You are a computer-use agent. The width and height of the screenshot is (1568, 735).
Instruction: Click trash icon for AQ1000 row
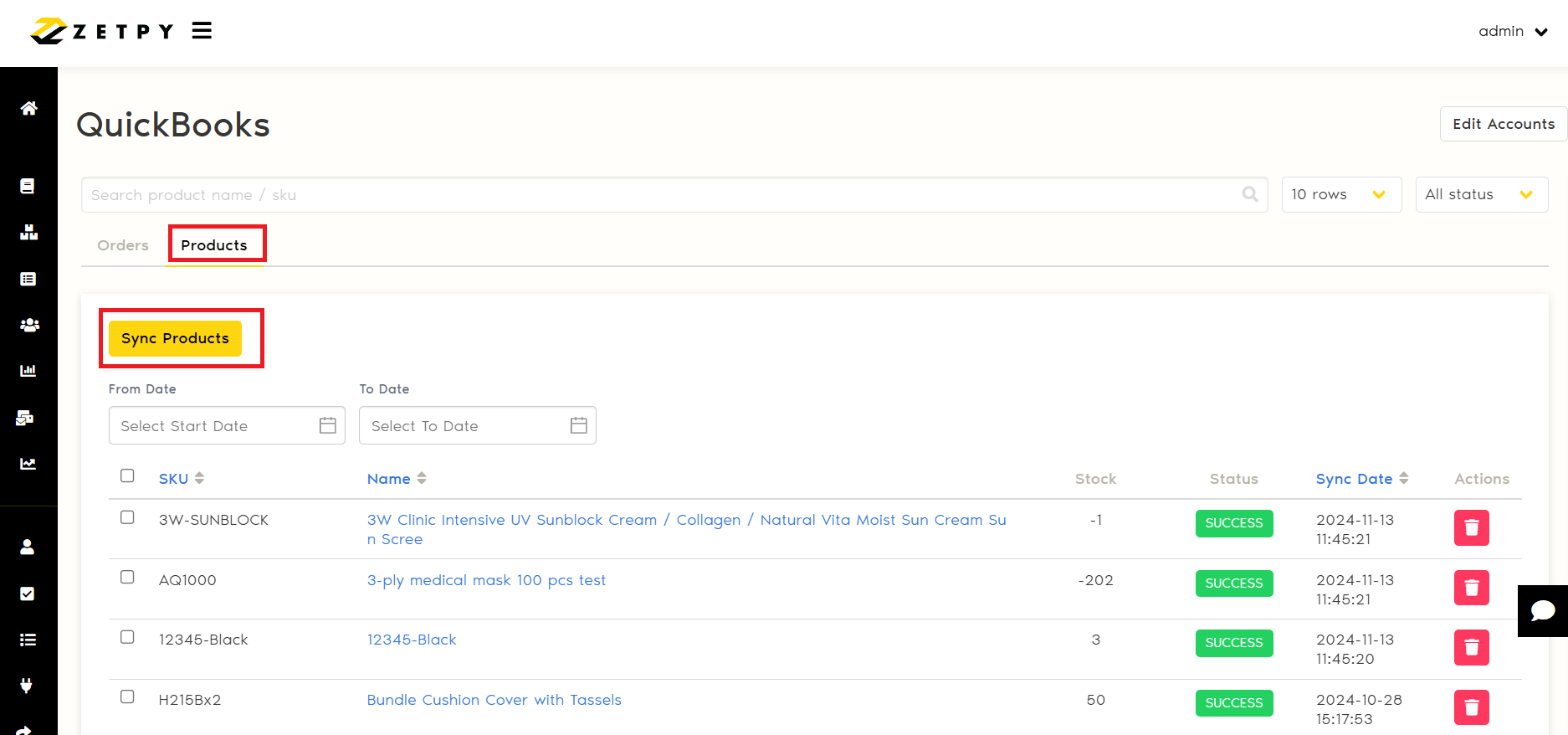pyautogui.click(x=1471, y=588)
